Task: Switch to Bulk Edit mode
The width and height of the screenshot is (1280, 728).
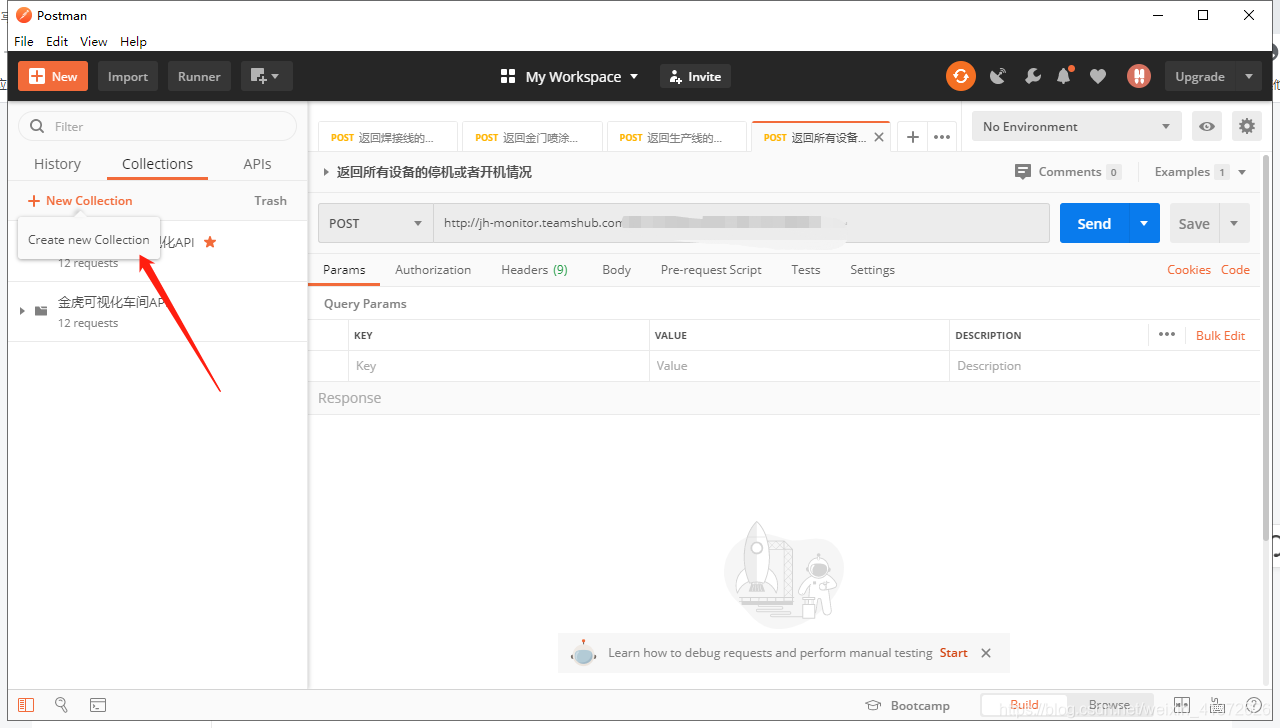Action: [1220, 336]
